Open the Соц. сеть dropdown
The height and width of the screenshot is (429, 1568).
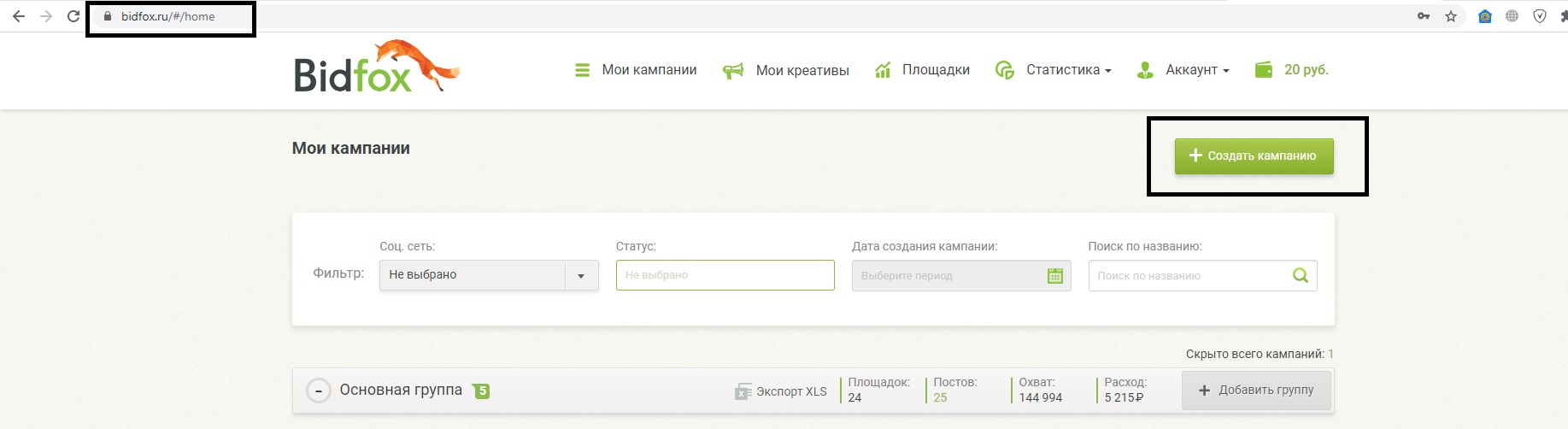[x=489, y=275]
